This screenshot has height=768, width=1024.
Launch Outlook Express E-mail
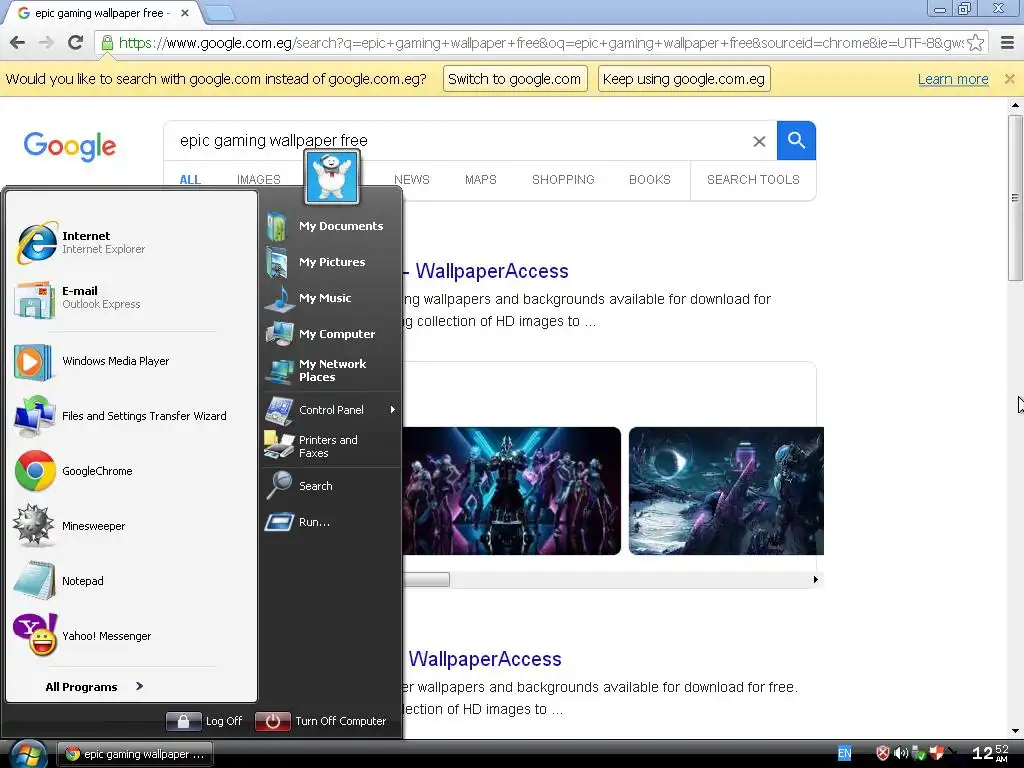coord(131,298)
